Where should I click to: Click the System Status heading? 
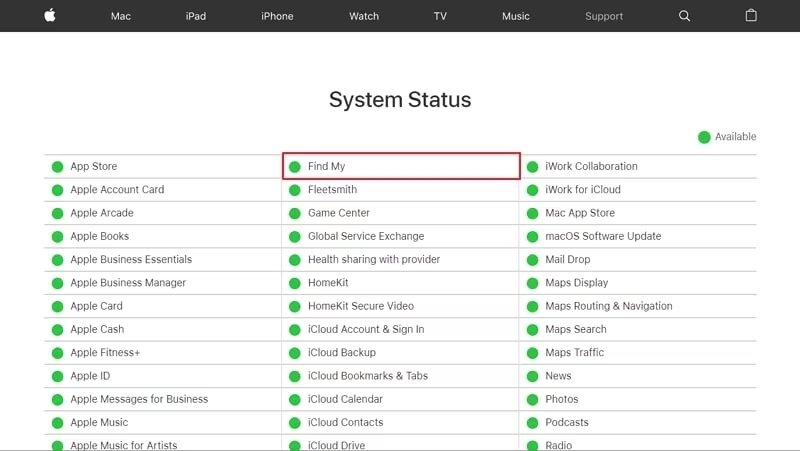point(400,99)
